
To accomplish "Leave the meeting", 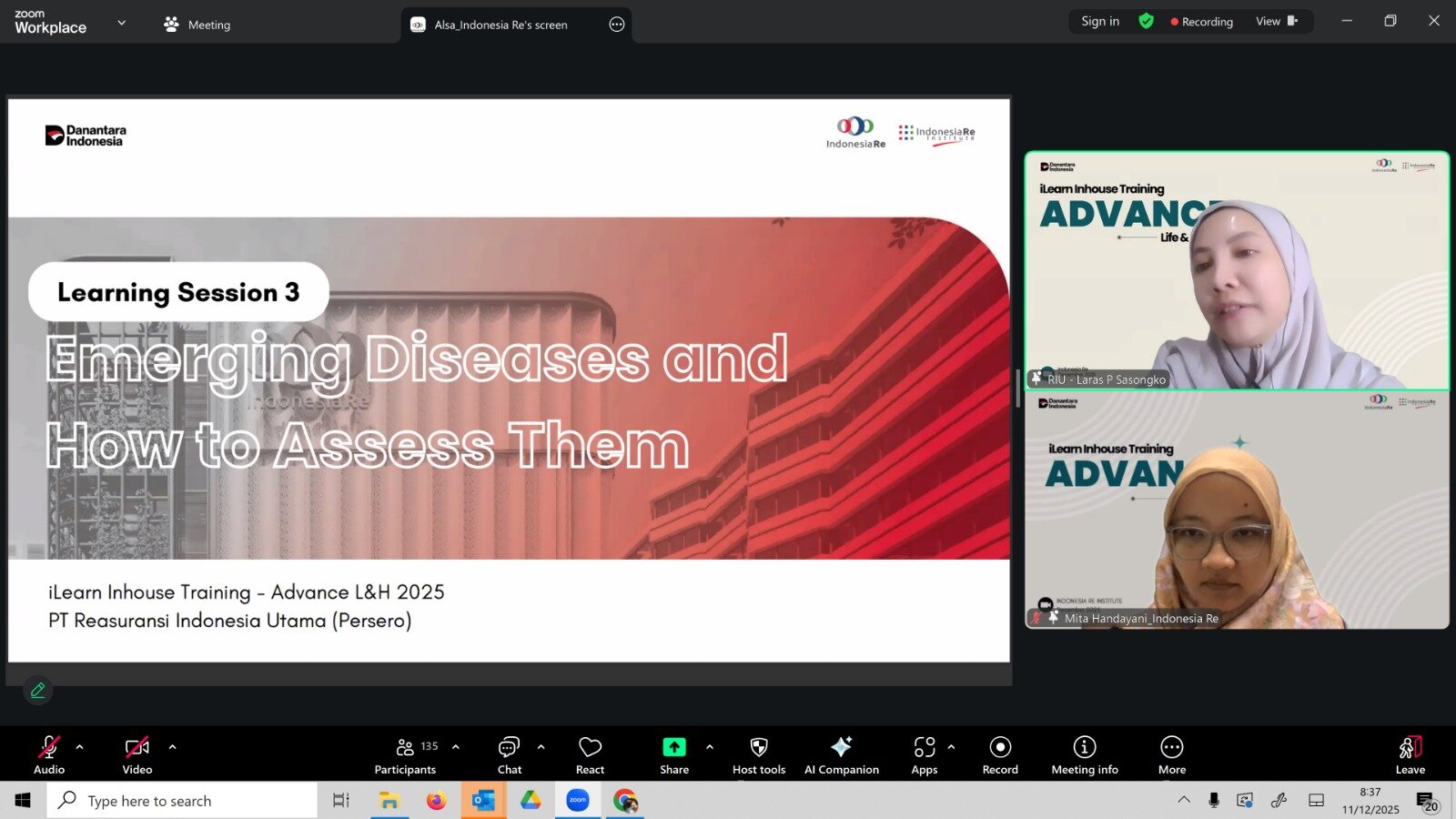I will (1410, 755).
